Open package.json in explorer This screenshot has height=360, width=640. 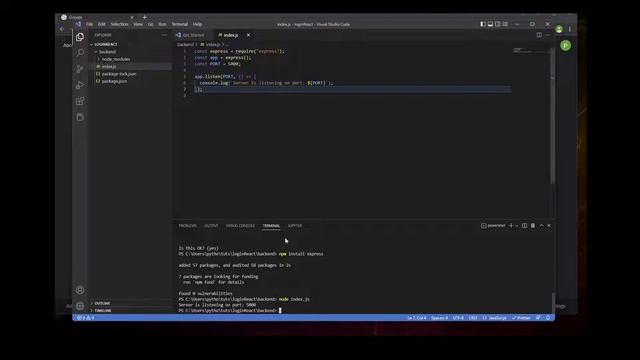(x=131, y=81)
